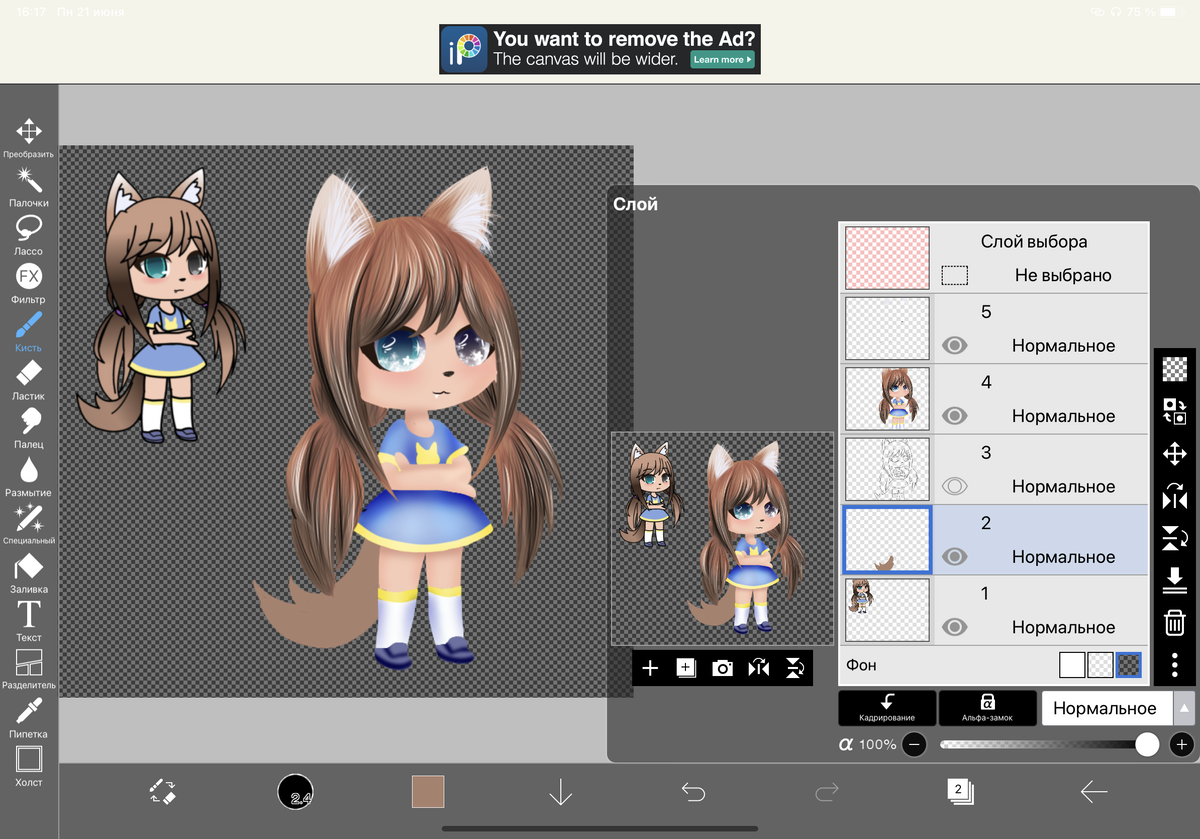
Task: Click the trash icon to delete layer
Action: [x=1175, y=623]
